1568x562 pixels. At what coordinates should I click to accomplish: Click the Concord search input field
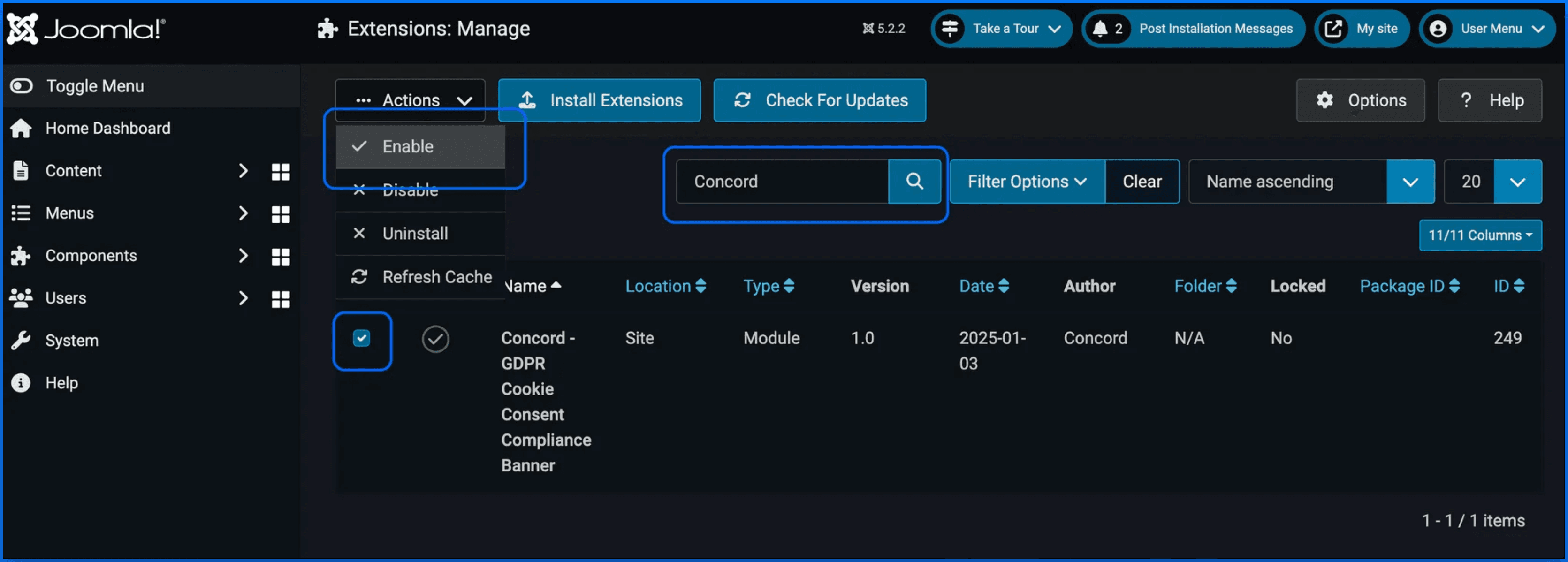[x=782, y=182]
